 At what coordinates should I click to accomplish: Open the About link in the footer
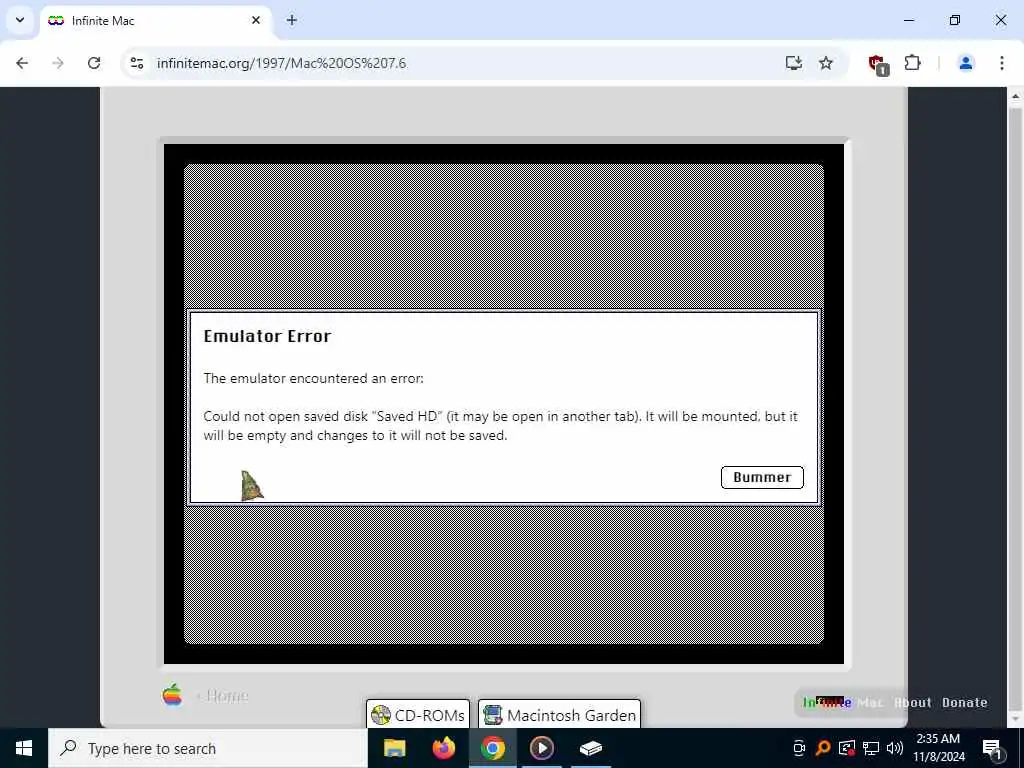[913, 703]
